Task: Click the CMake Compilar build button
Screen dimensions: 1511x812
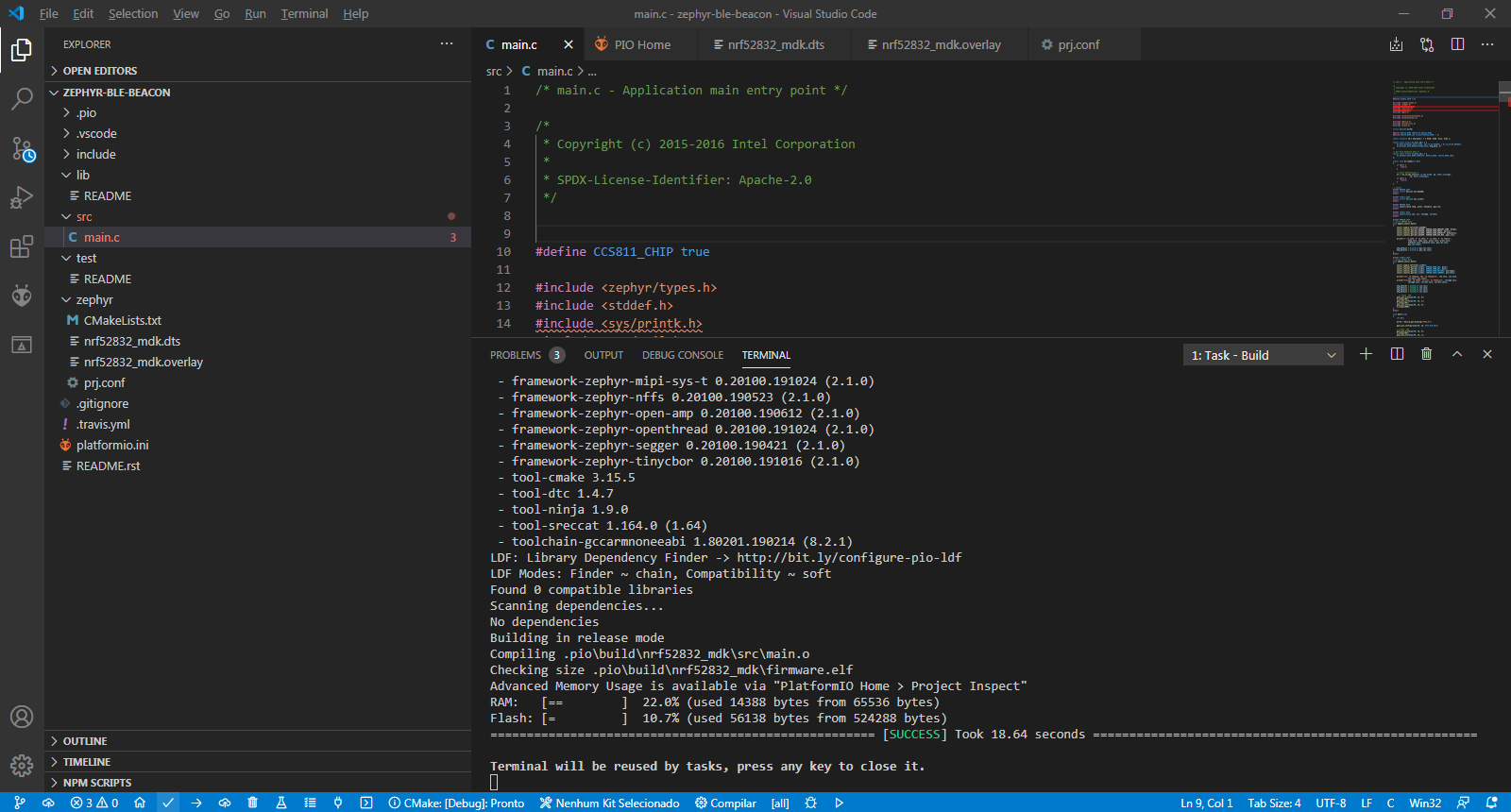Action: pyautogui.click(x=725, y=803)
